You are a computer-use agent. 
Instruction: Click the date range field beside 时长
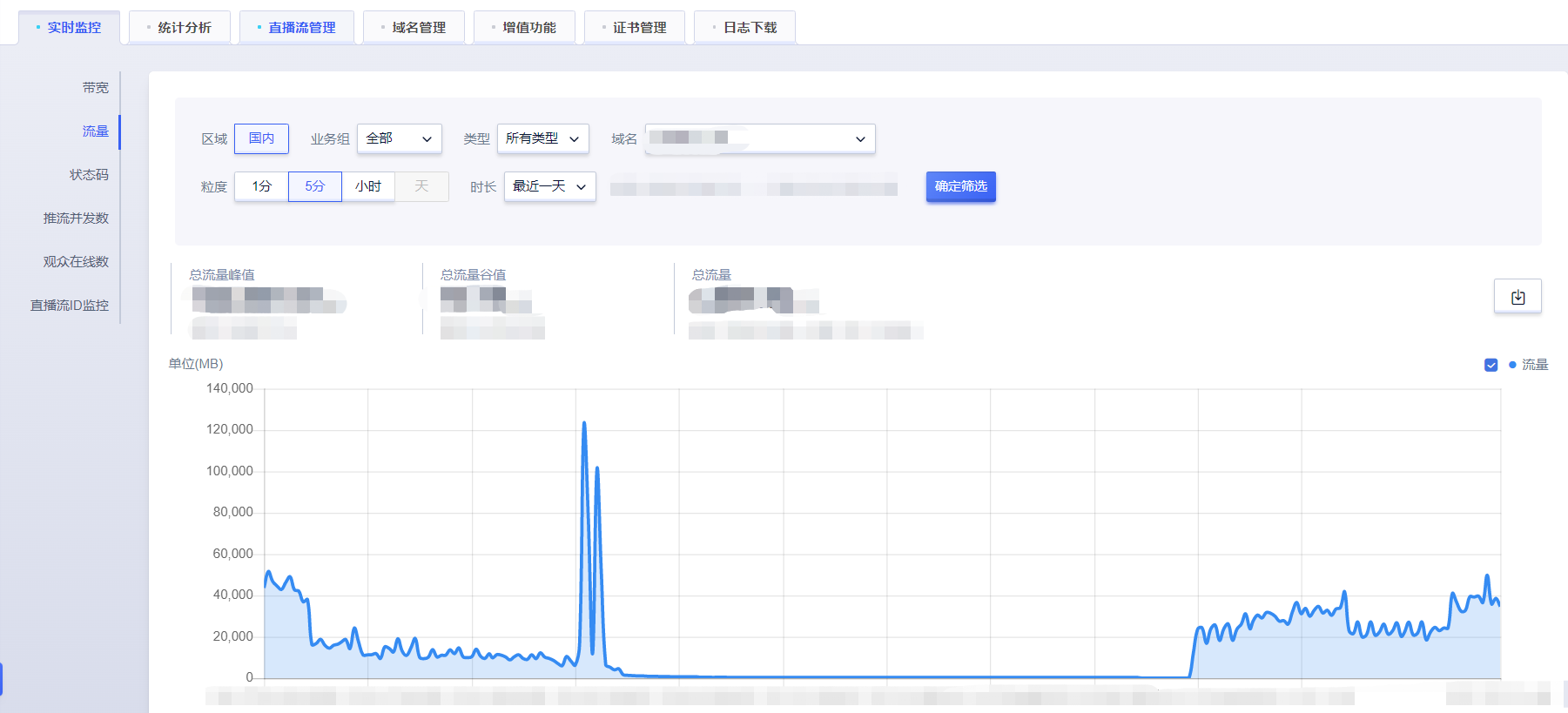point(754,186)
